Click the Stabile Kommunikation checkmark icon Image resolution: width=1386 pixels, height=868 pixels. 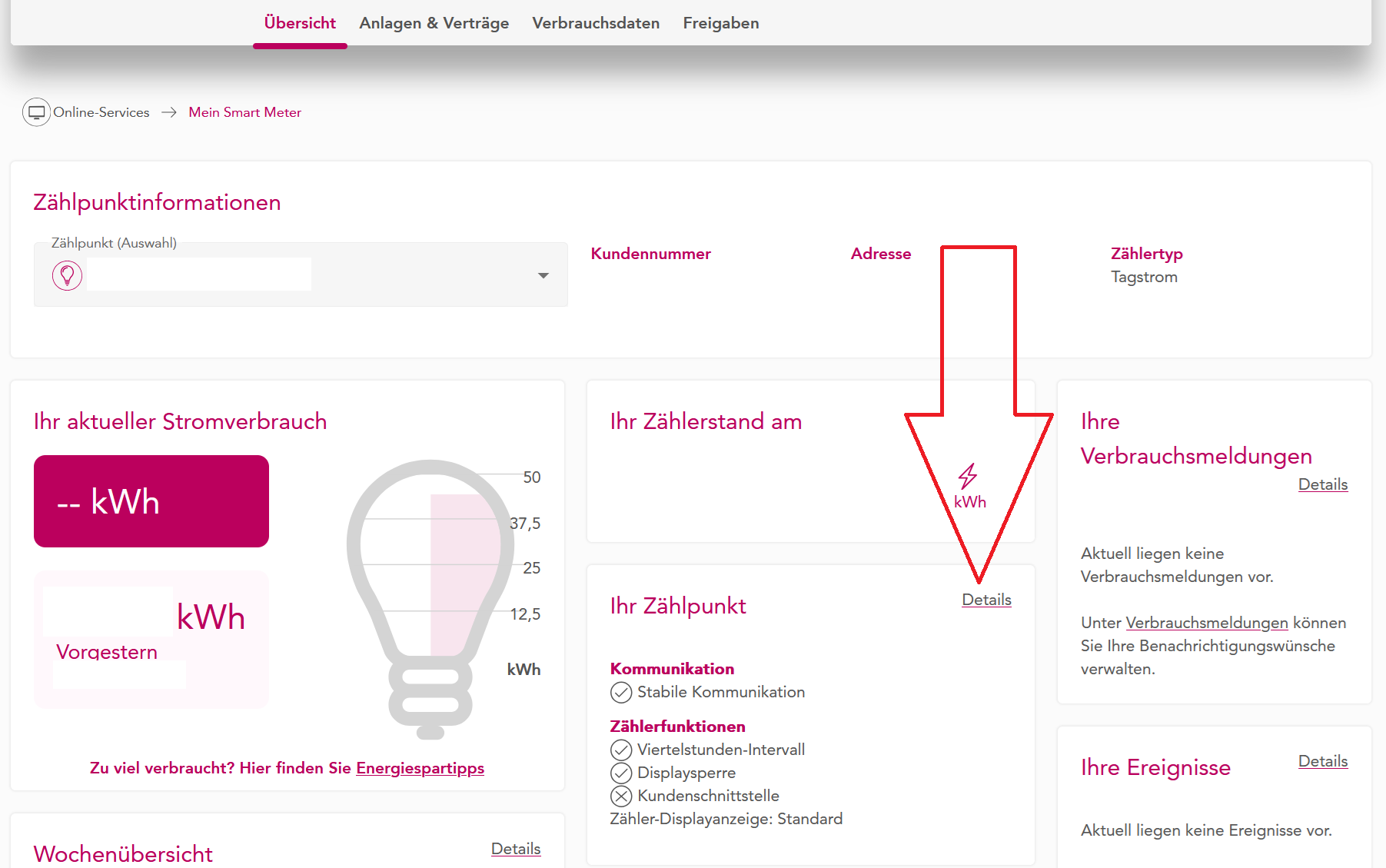point(620,693)
